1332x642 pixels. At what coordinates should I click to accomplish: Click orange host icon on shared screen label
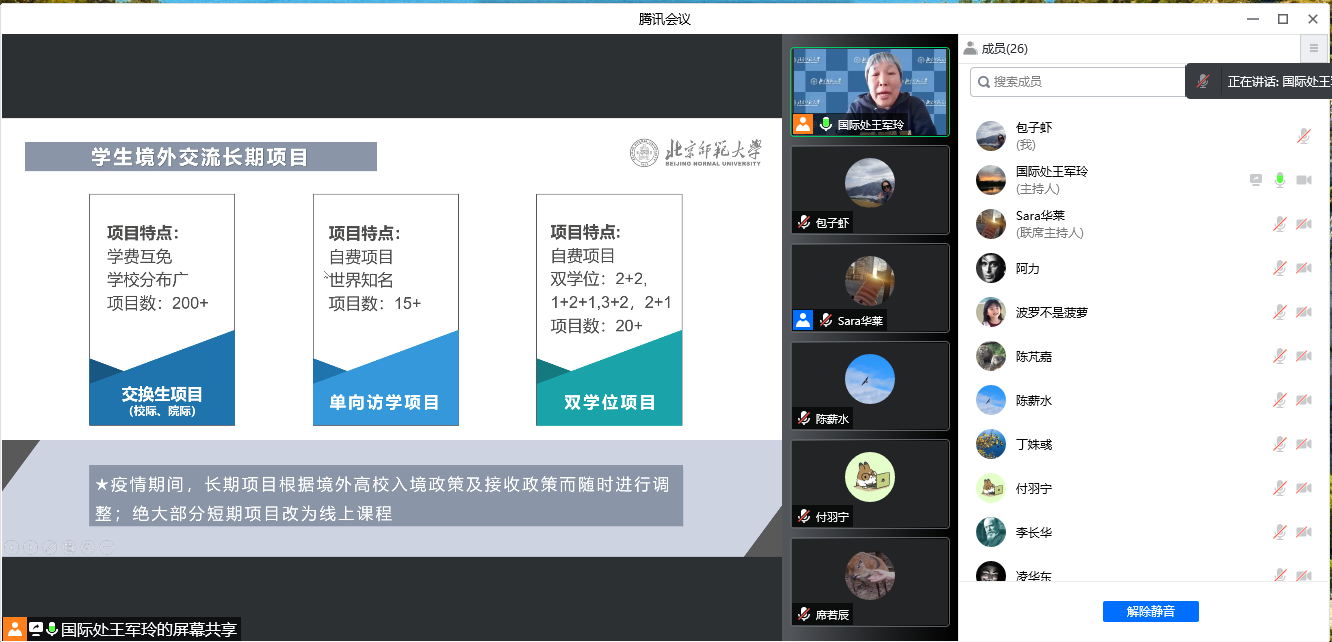[15, 629]
